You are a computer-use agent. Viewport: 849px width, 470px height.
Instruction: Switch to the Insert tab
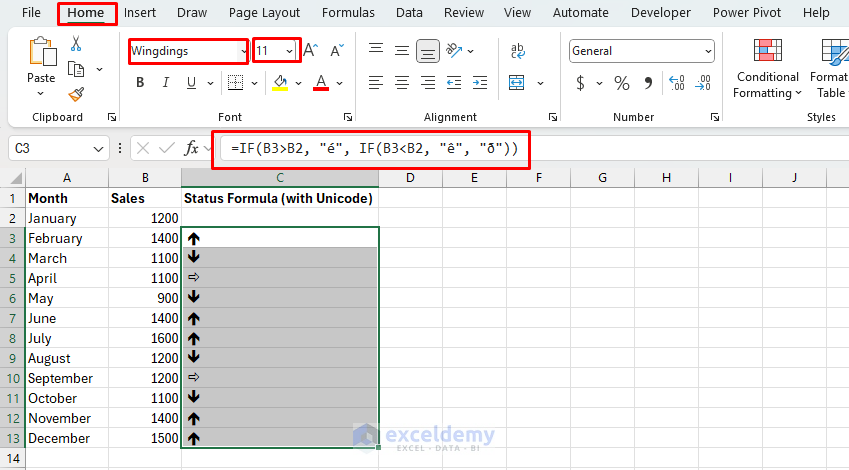(x=140, y=12)
